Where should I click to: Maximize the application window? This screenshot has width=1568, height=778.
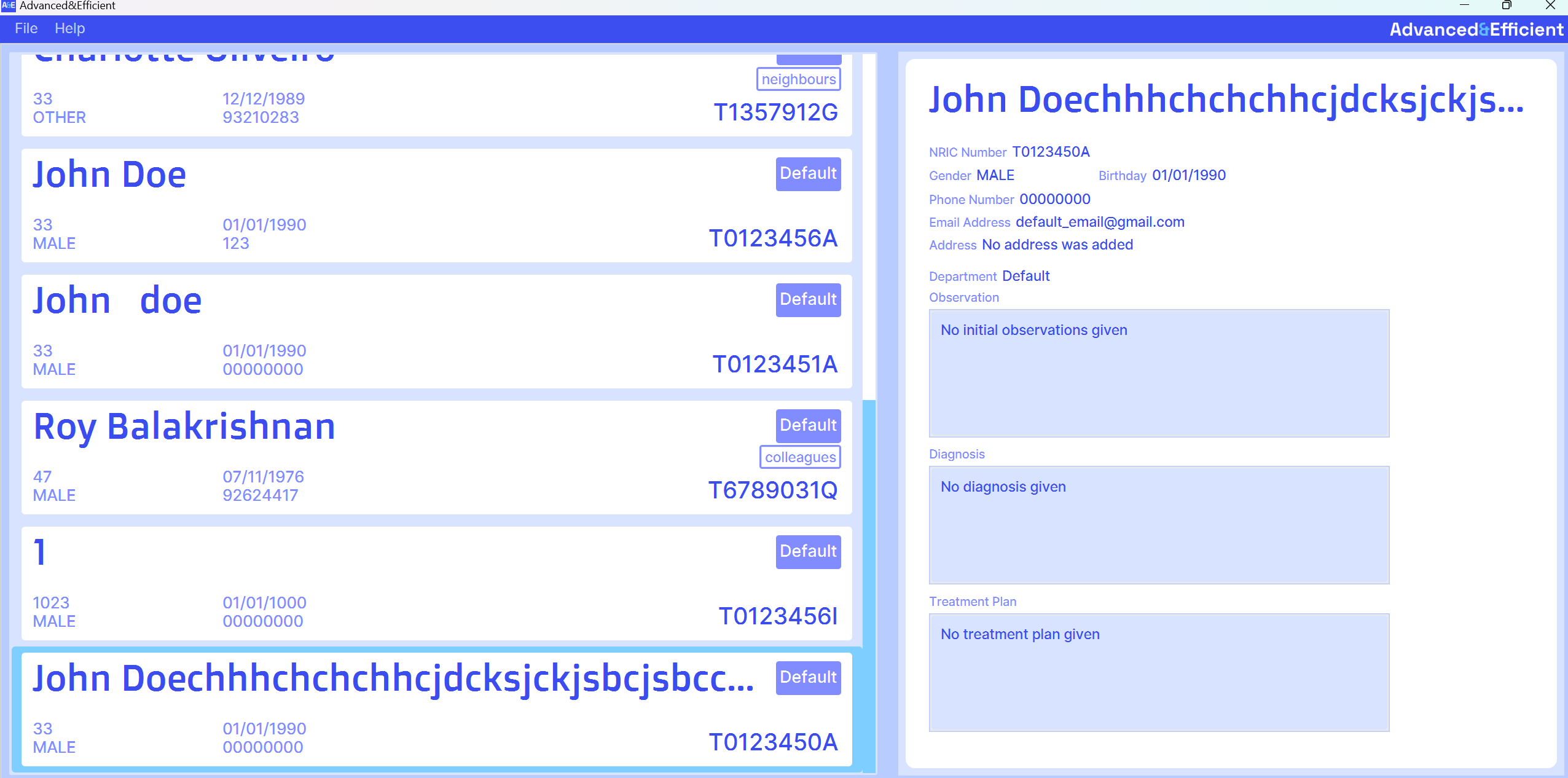click(x=1506, y=6)
